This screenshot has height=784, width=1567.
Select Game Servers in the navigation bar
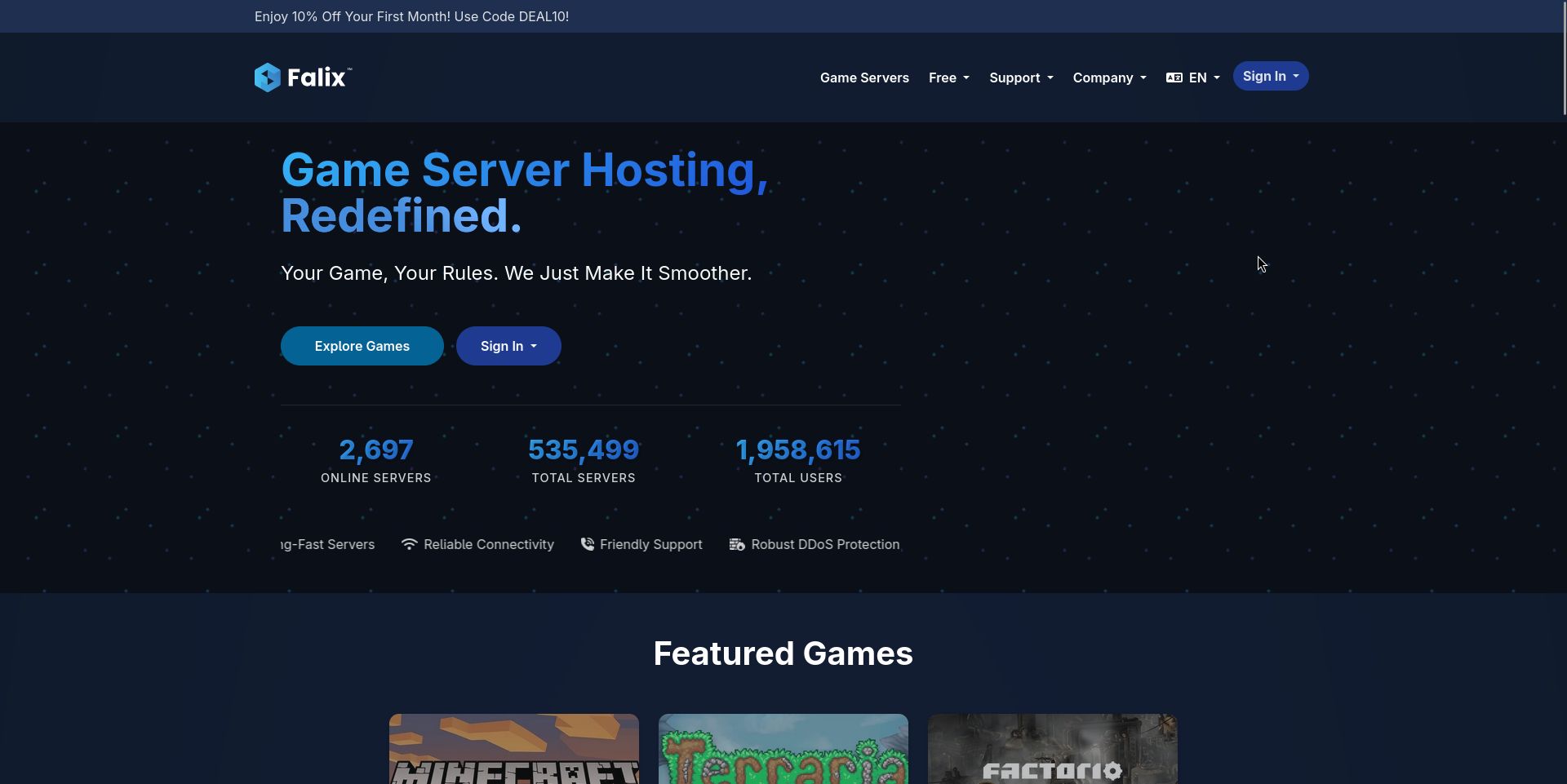[864, 78]
